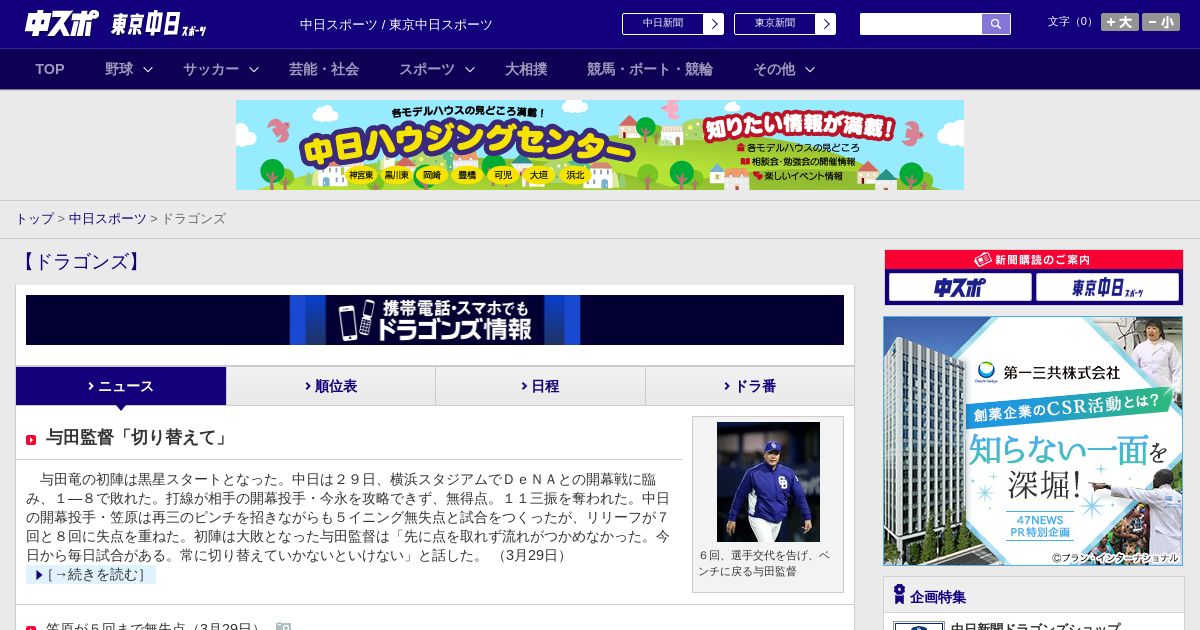This screenshot has height=630, width=1200.
Task: Click トップ breadcrumb link
Action: click(x=34, y=219)
